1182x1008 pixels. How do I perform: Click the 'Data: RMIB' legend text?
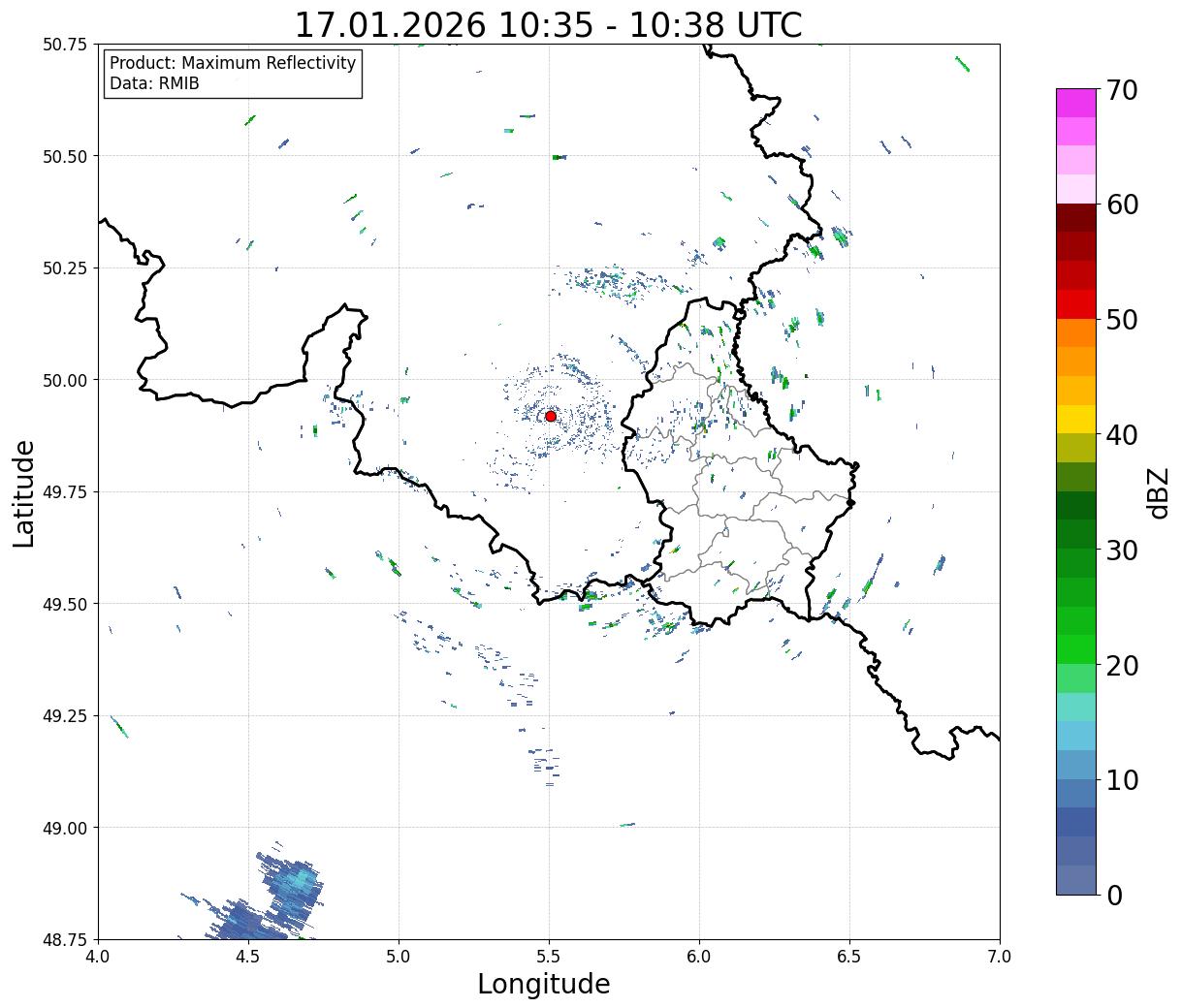(154, 83)
